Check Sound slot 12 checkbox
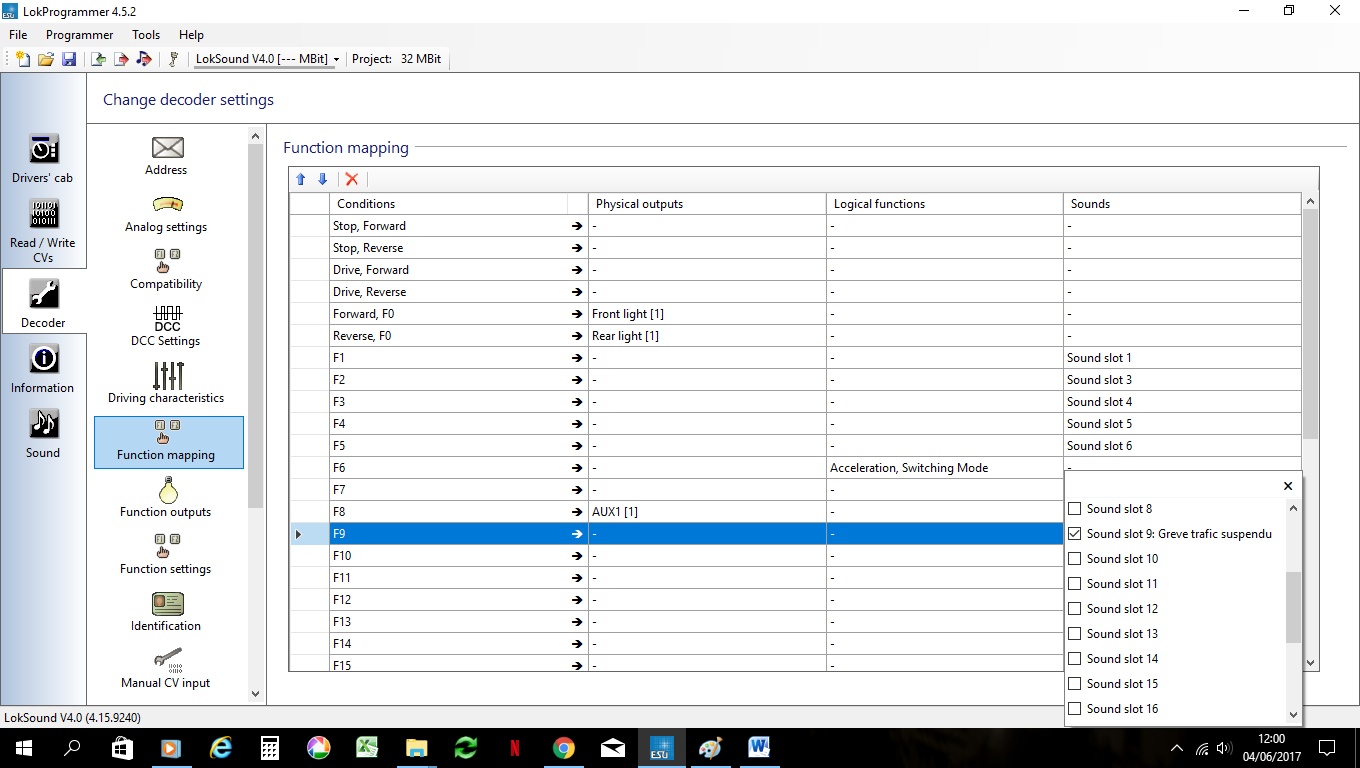 coord(1075,609)
